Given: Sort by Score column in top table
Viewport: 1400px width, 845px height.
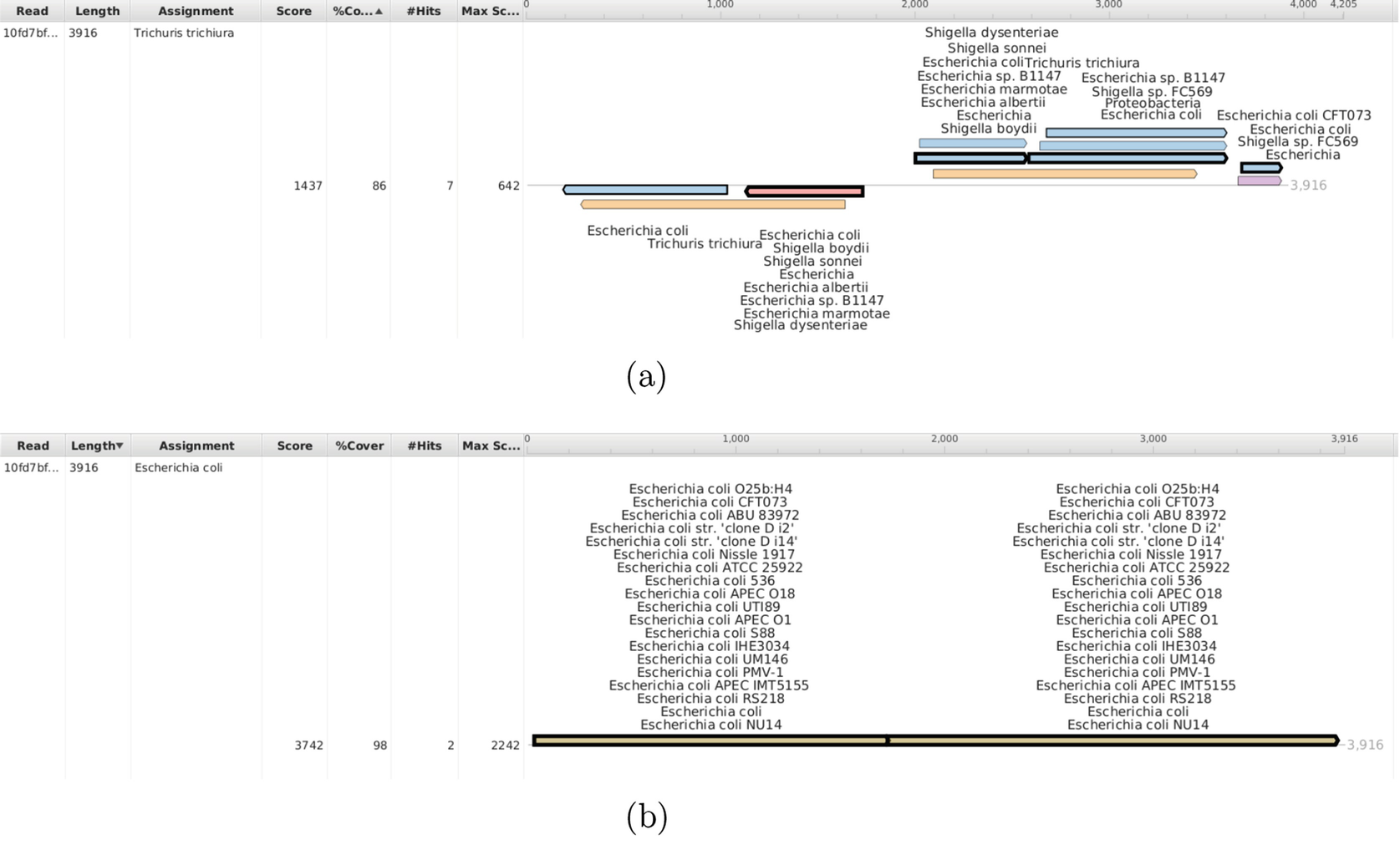Looking at the screenshot, I should [x=293, y=11].
